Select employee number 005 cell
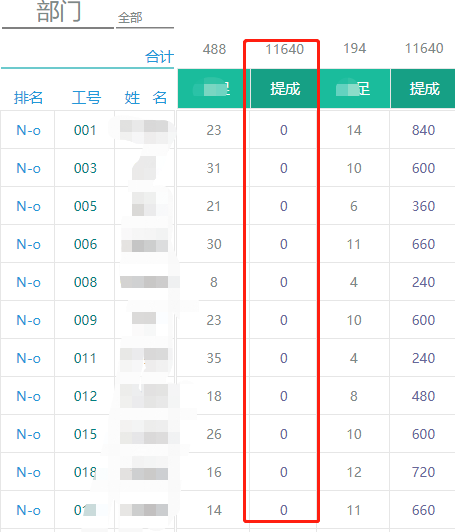Viewport: 455px width, 532px height. pos(85,206)
